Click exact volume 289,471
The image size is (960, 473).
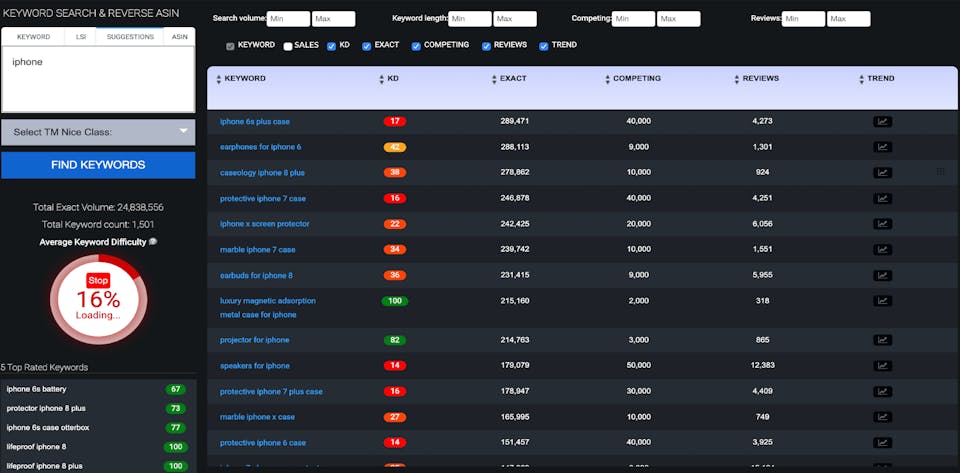point(514,121)
